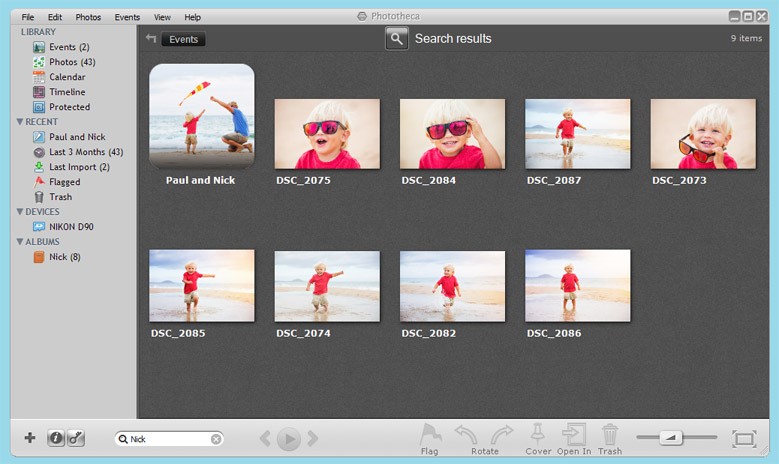Select photo DSC_2075
Screen dimensions: 779x464
click(327, 134)
